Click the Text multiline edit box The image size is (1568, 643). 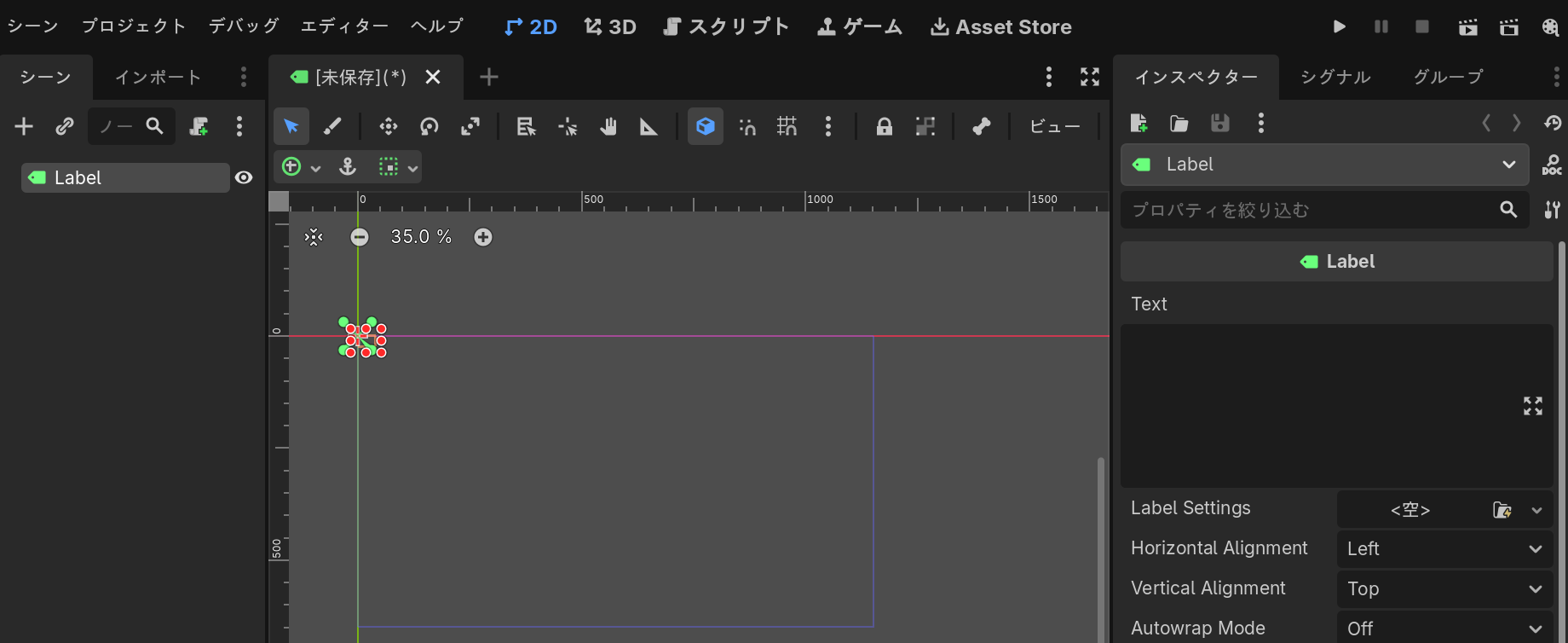click(1336, 406)
